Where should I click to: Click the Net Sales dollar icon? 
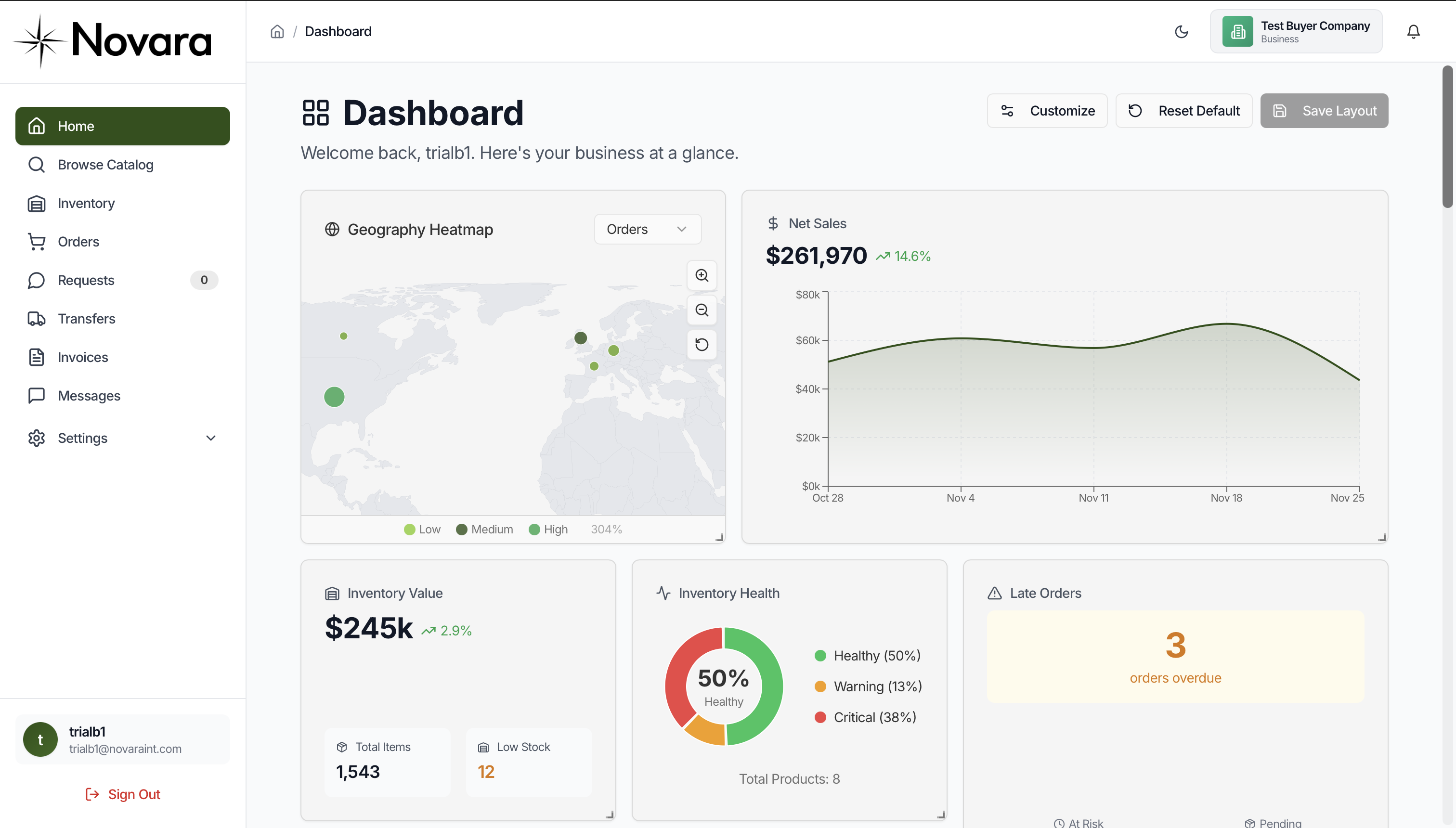click(773, 223)
